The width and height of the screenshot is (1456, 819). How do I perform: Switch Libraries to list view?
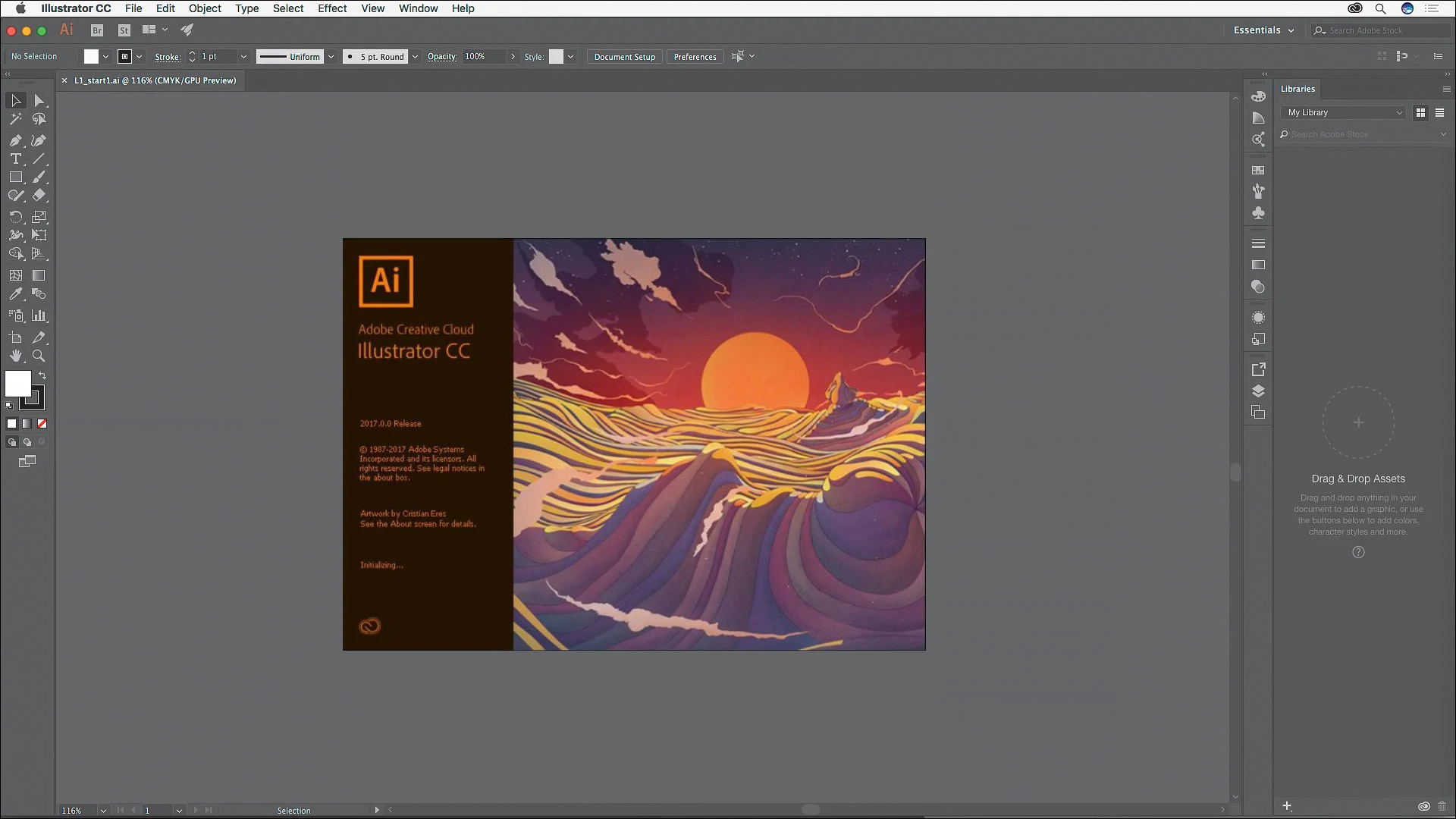[1439, 112]
